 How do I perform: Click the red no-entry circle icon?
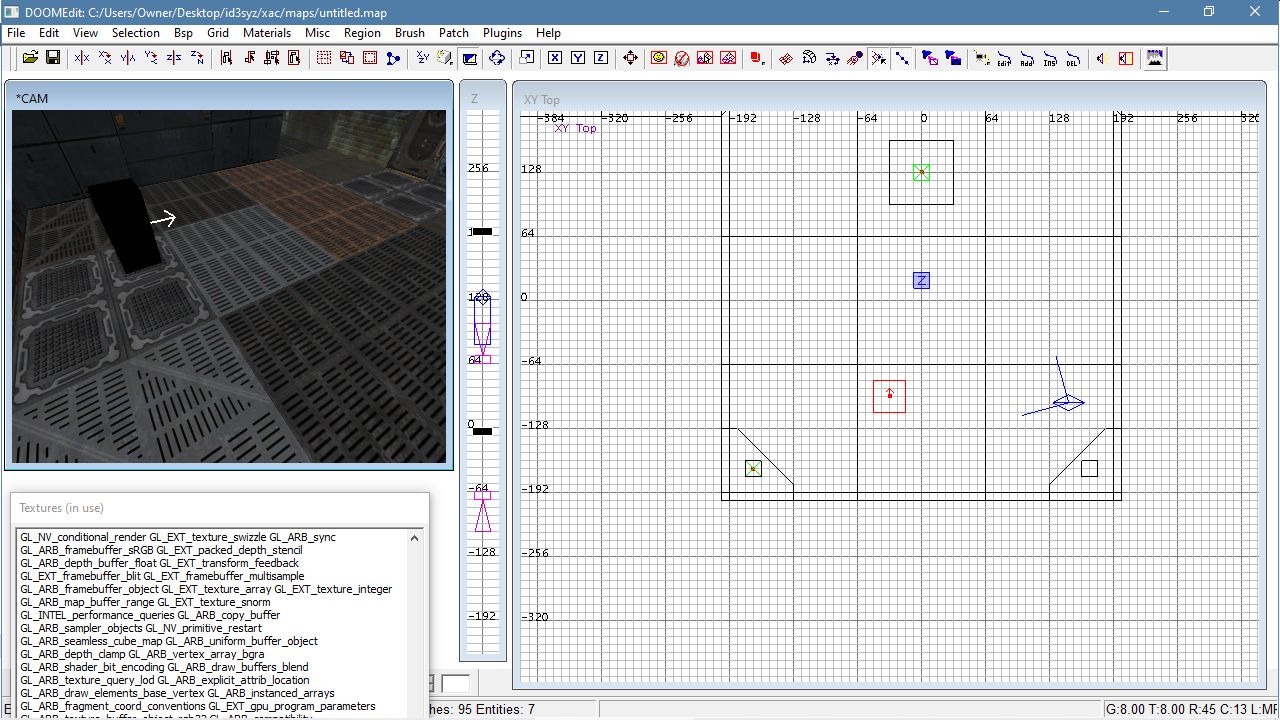point(682,58)
